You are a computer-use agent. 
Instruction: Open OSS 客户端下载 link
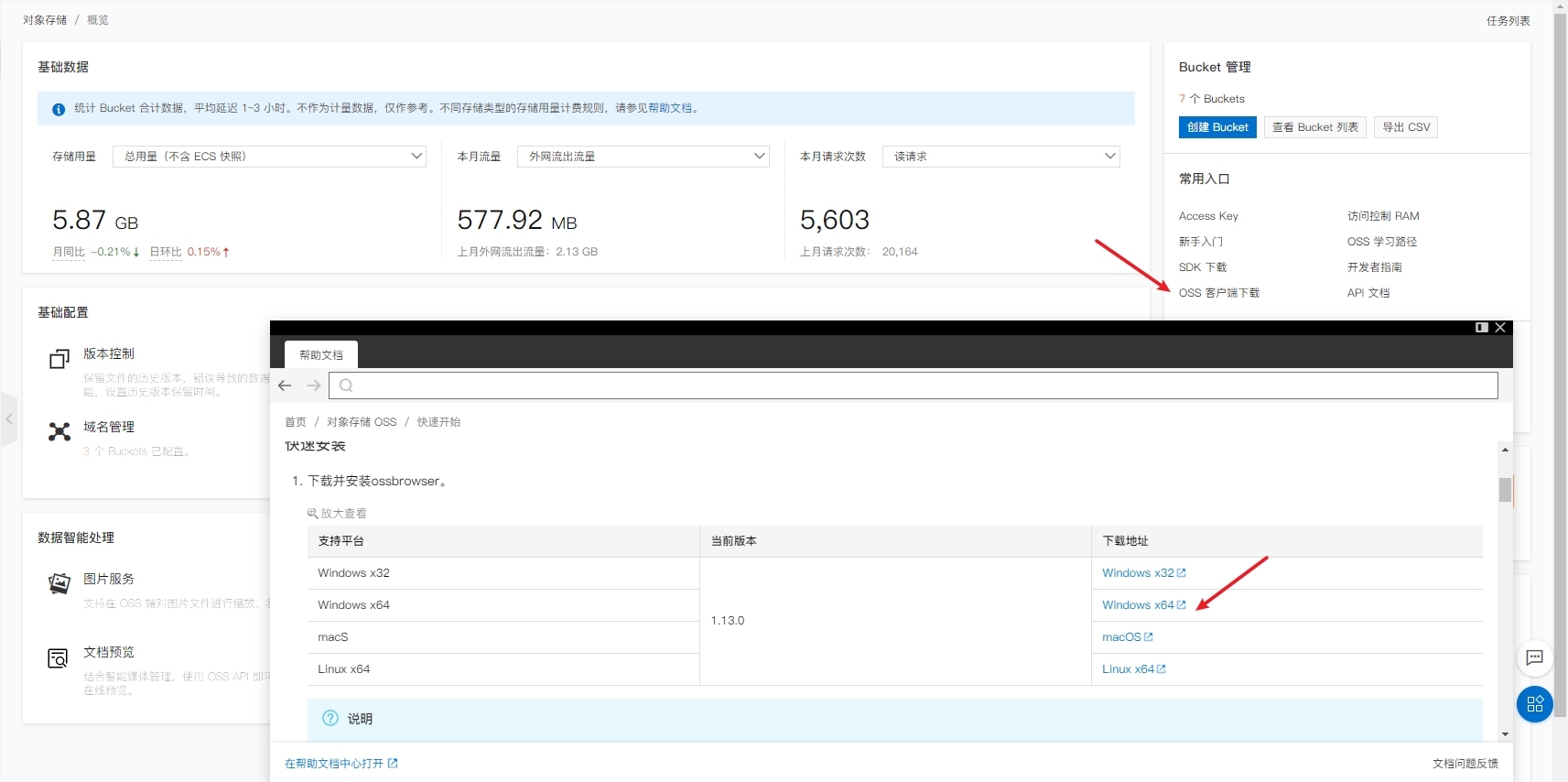click(x=1219, y=293)
